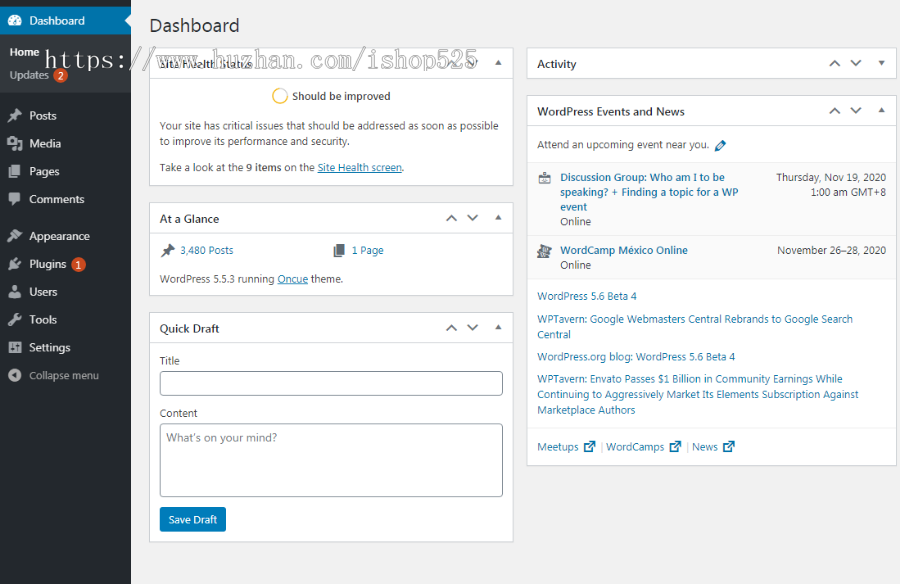Go to Home submenu item
This screenshot has width=900, height=584.
coord(25,52)
